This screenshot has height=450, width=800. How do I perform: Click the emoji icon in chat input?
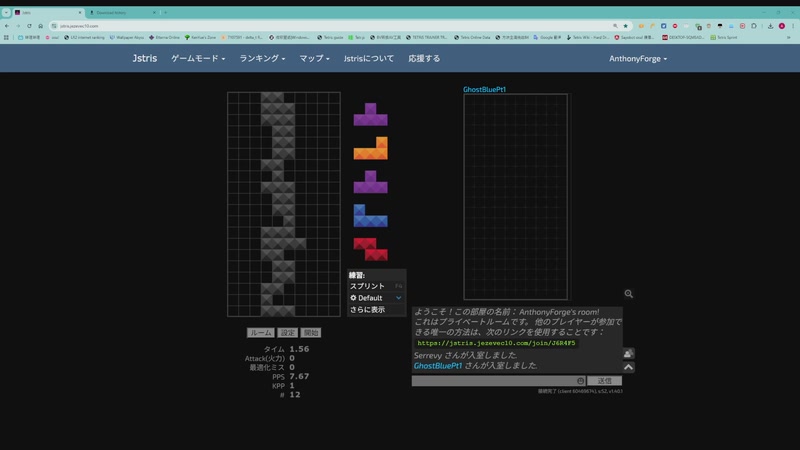(580, 381)
